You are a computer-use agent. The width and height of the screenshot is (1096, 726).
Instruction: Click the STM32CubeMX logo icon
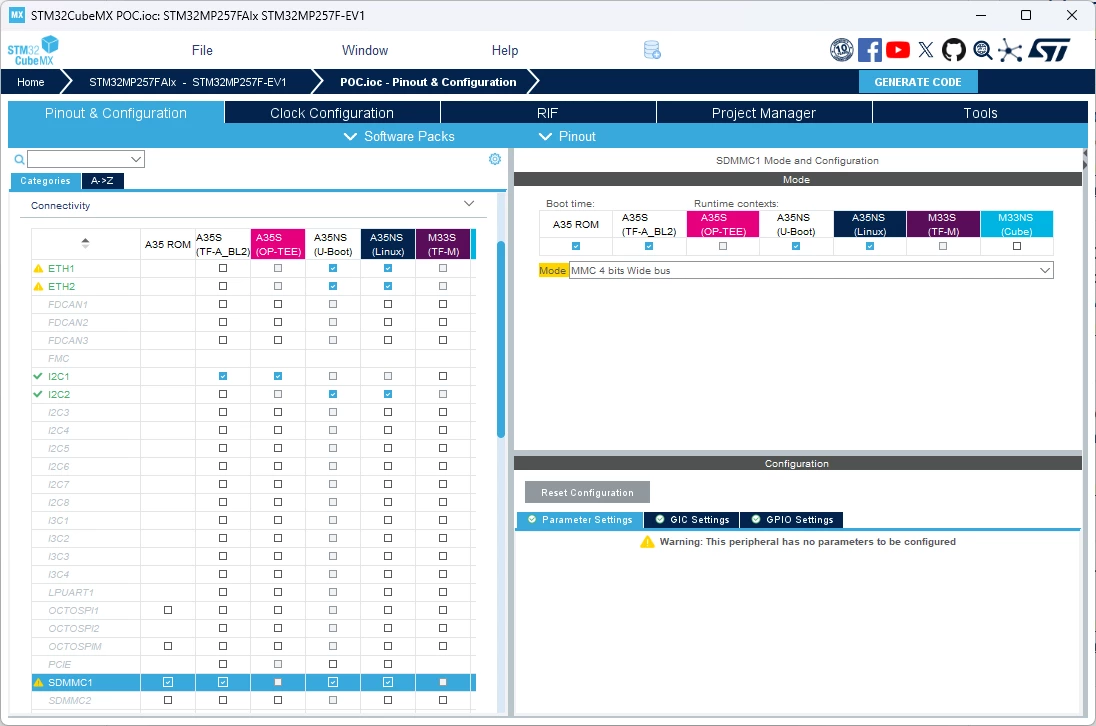(33, 50)
